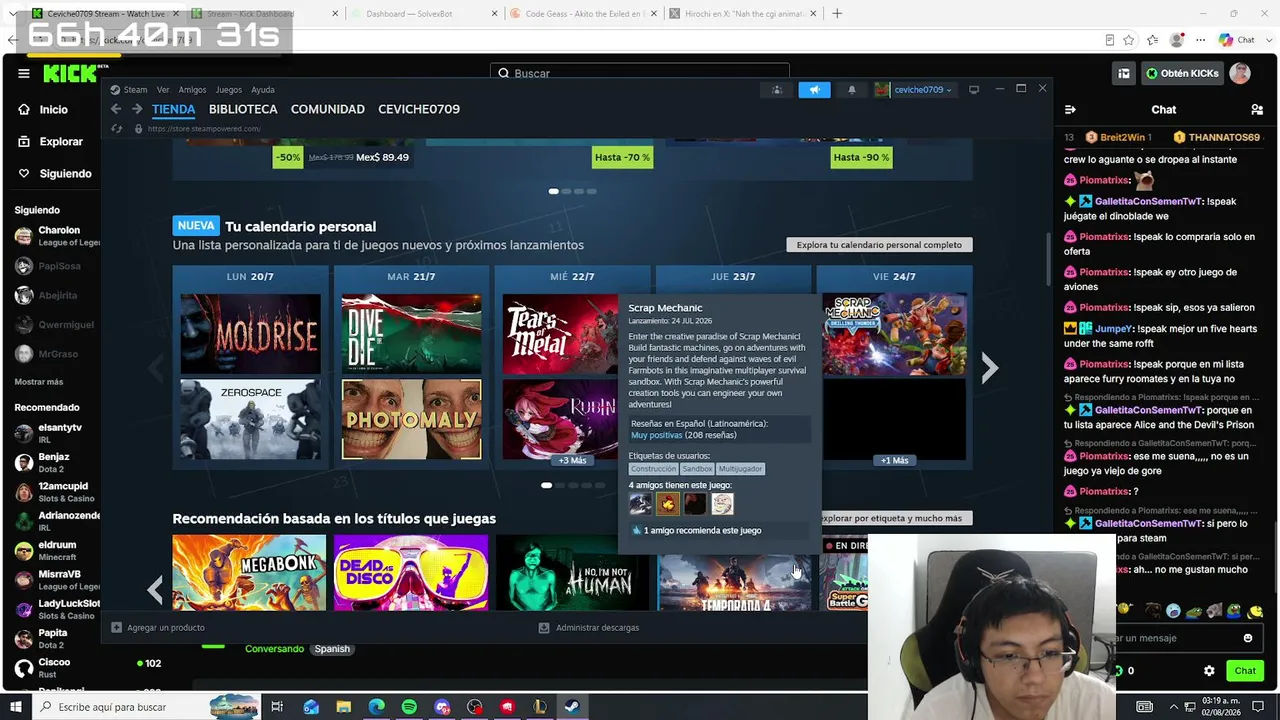
Task: Open the emoji picker in chat
Action: (x=1248, y=638)
